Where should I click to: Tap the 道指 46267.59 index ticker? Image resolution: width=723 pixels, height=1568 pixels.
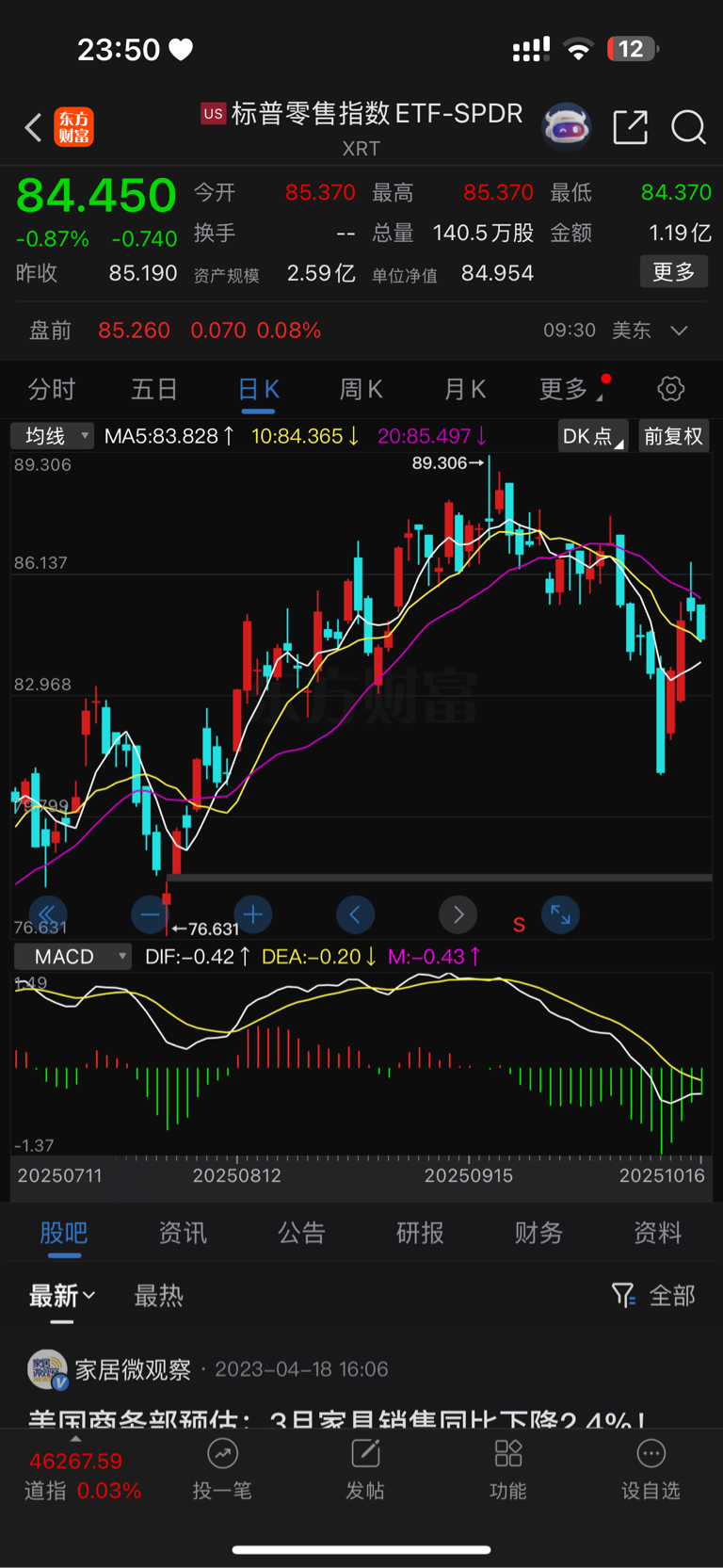[x=83, y=1476]
